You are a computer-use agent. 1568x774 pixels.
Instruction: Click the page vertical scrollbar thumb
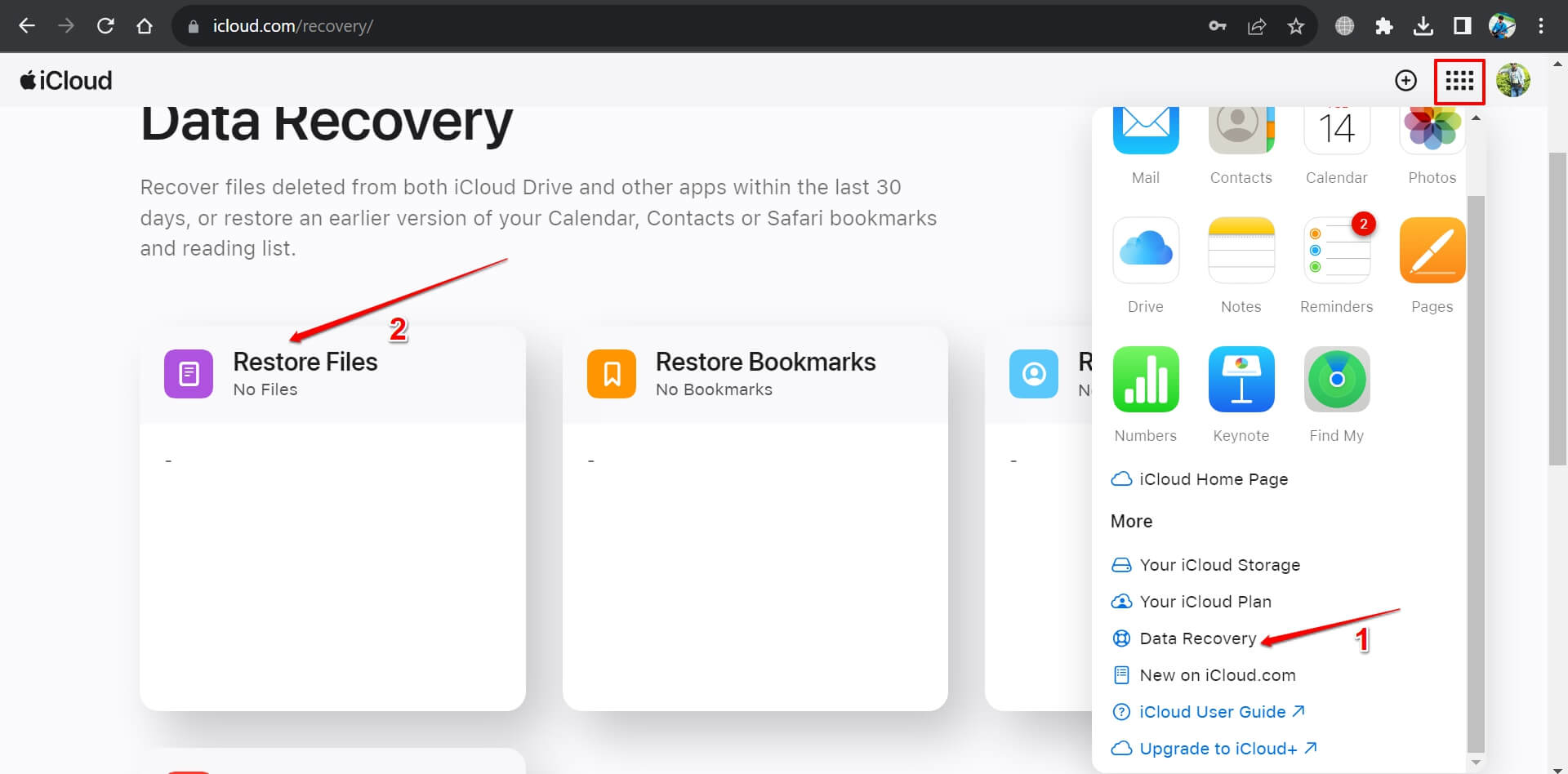1557,309
